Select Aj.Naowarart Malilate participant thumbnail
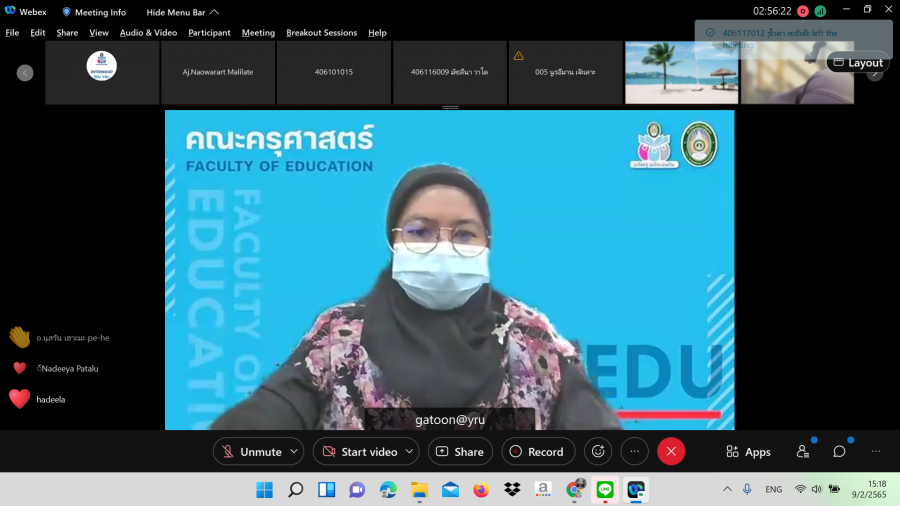900x506 pixels. (218, 72)
